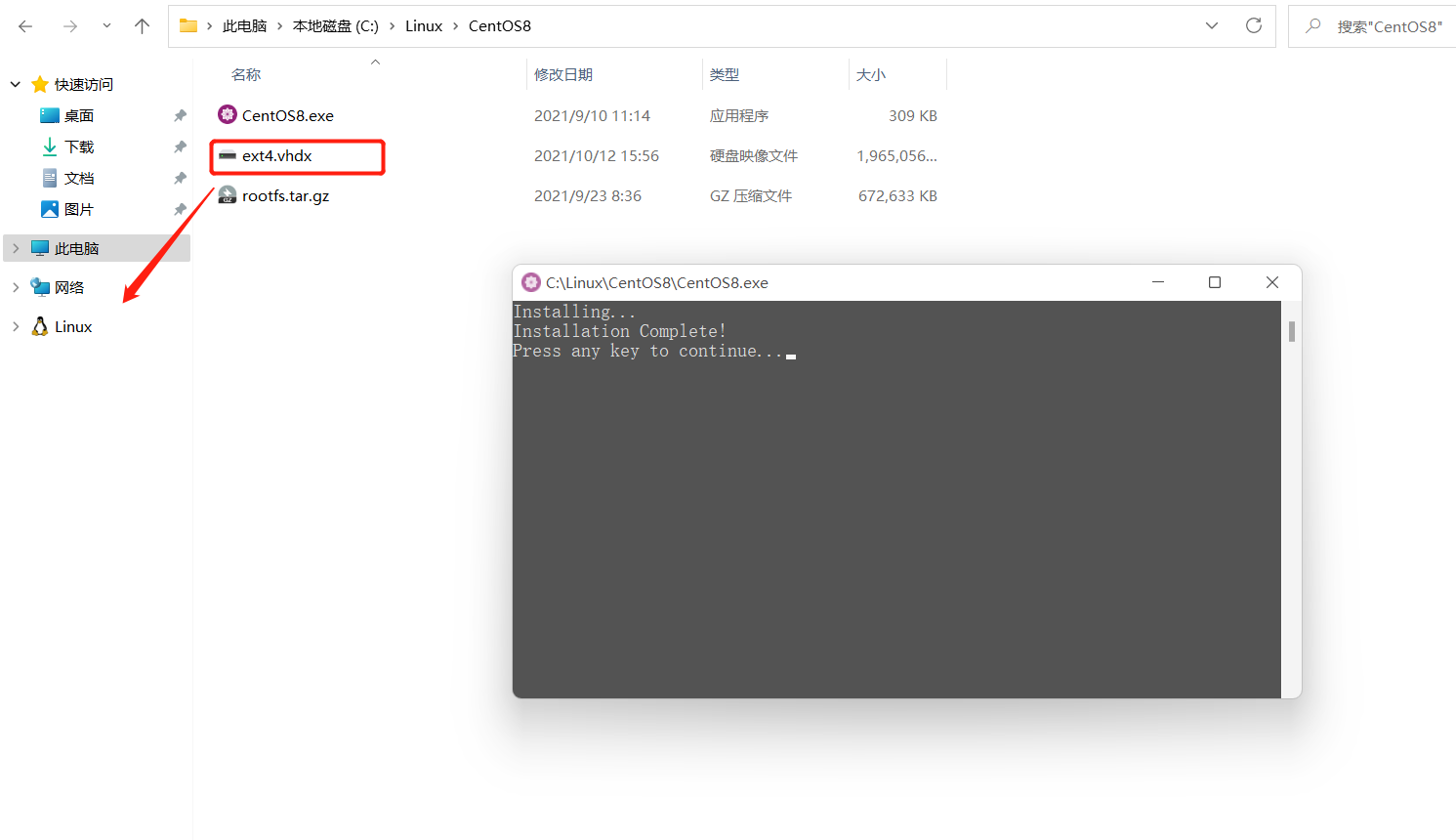The image size is (1456, 840).
Task: Click the ext4.vhdx disk image icon
Action: tap(228, 156)
